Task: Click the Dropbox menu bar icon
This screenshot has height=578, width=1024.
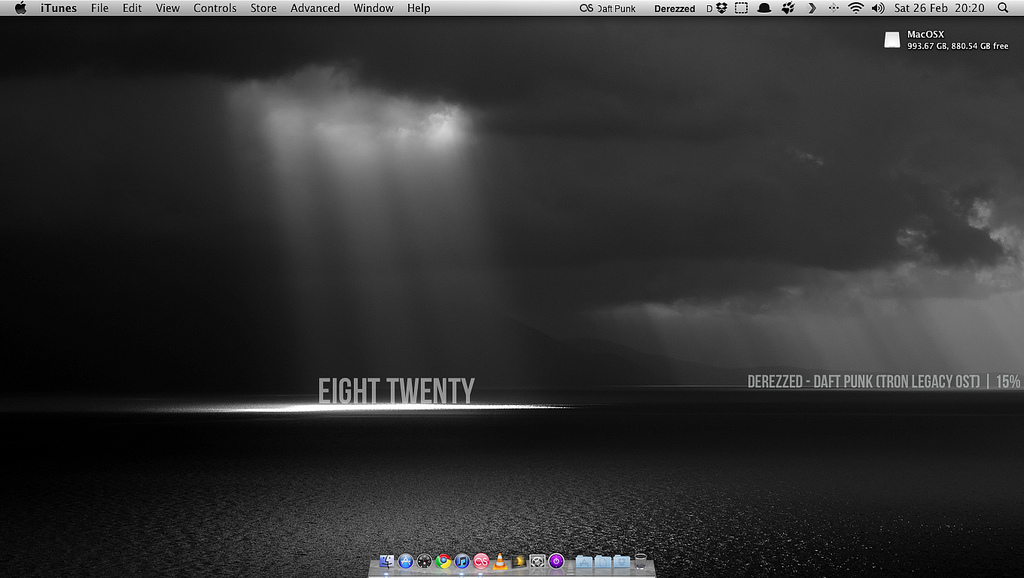Action: click(721, 8)
